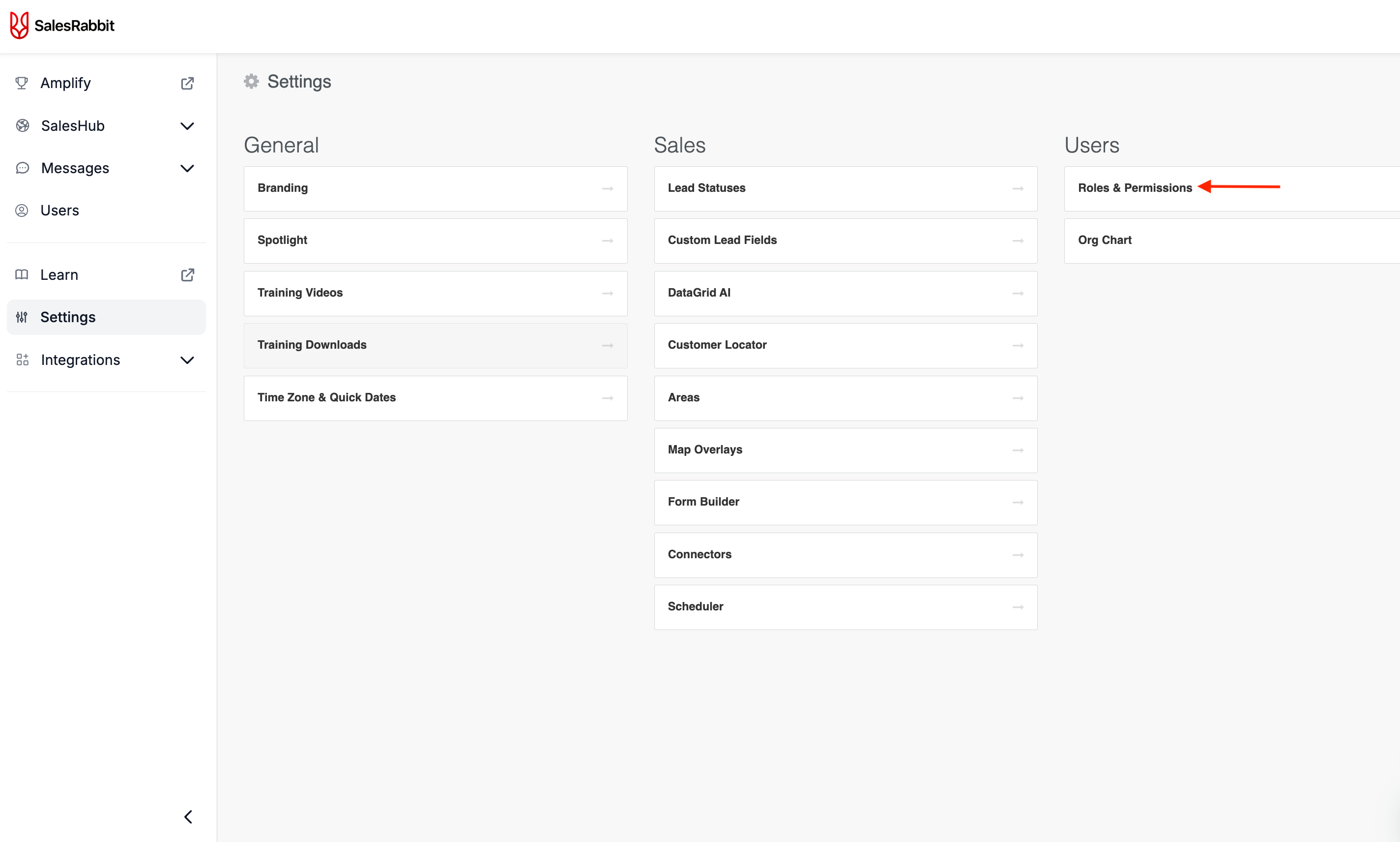Click the arrow on the Branding row

point(607,188)
